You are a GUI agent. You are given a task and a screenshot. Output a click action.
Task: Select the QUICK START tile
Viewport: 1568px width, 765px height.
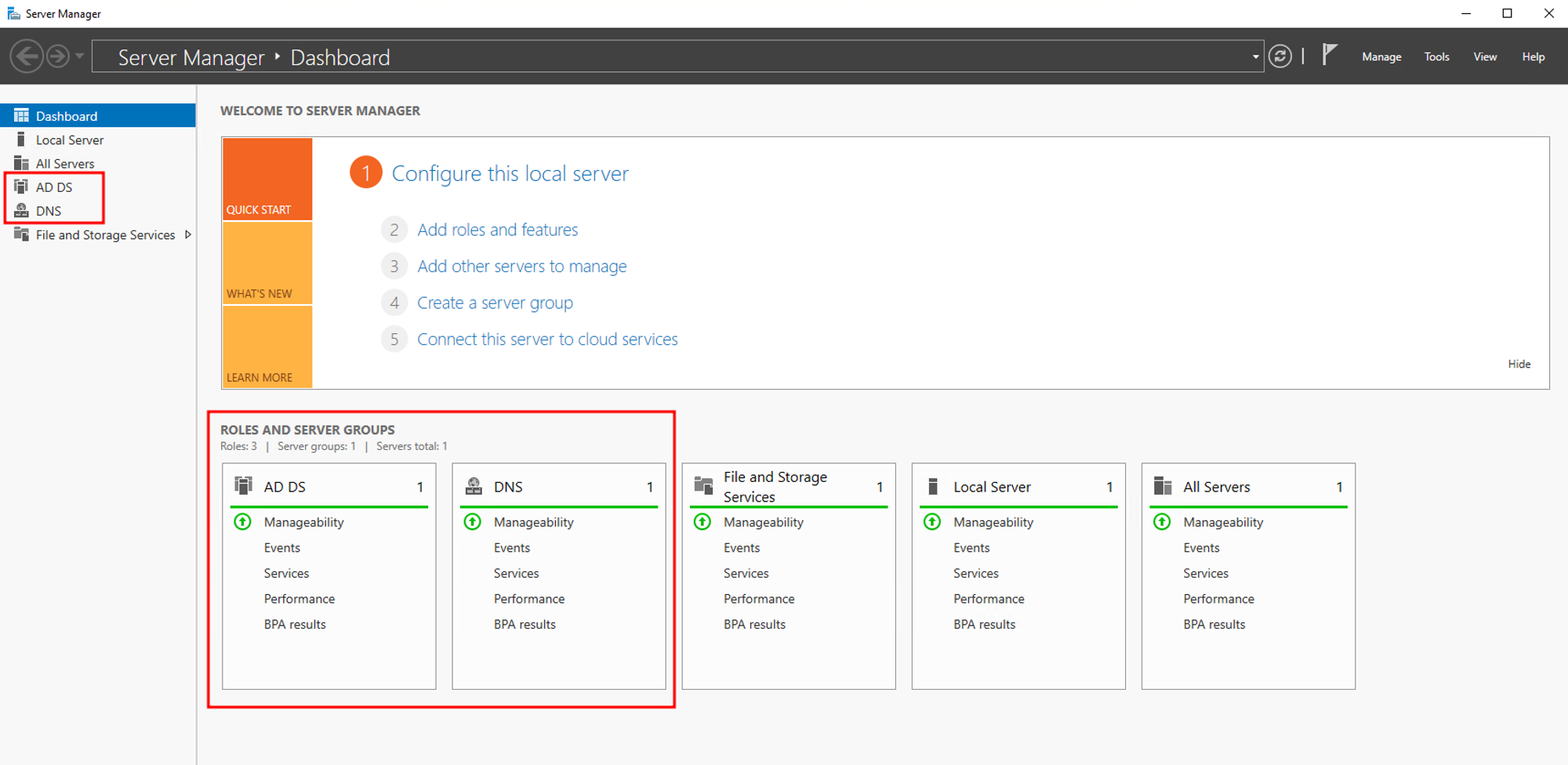[267, 179]
